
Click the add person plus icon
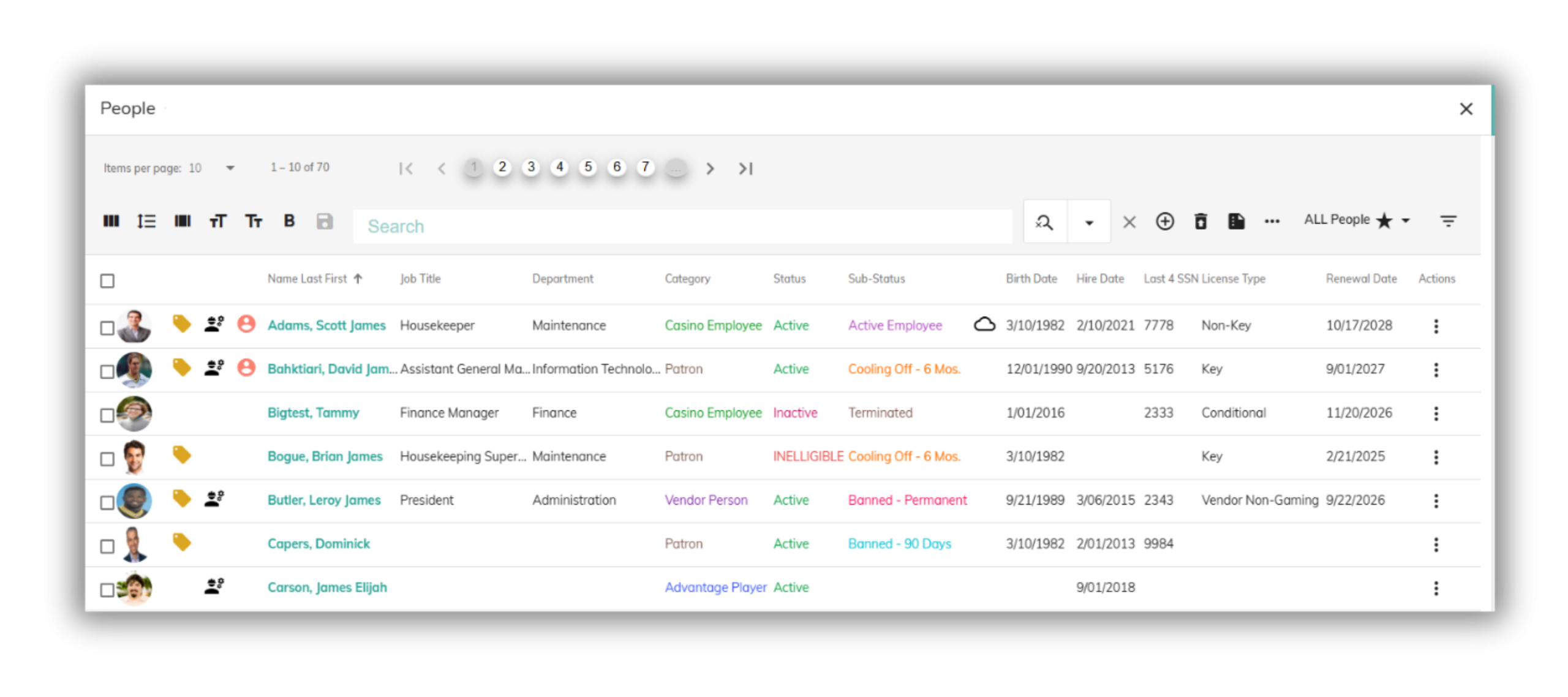(1164, 221)
